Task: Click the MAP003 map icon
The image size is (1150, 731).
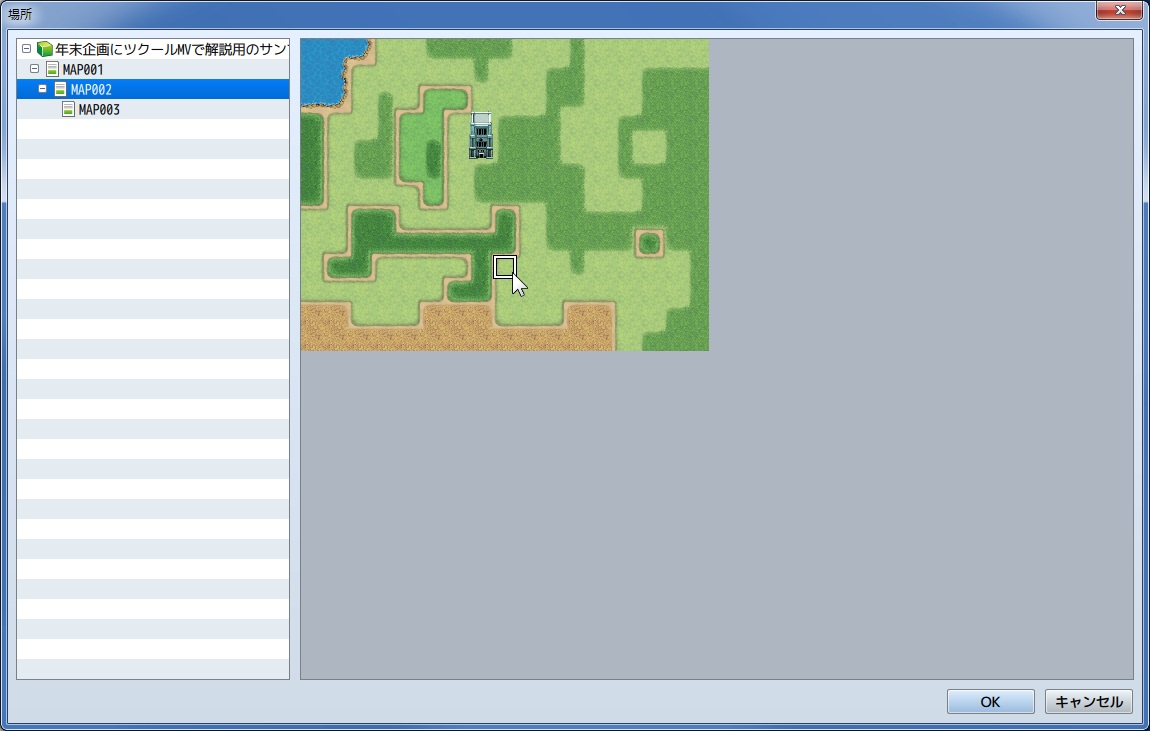Action: [68, 109]
